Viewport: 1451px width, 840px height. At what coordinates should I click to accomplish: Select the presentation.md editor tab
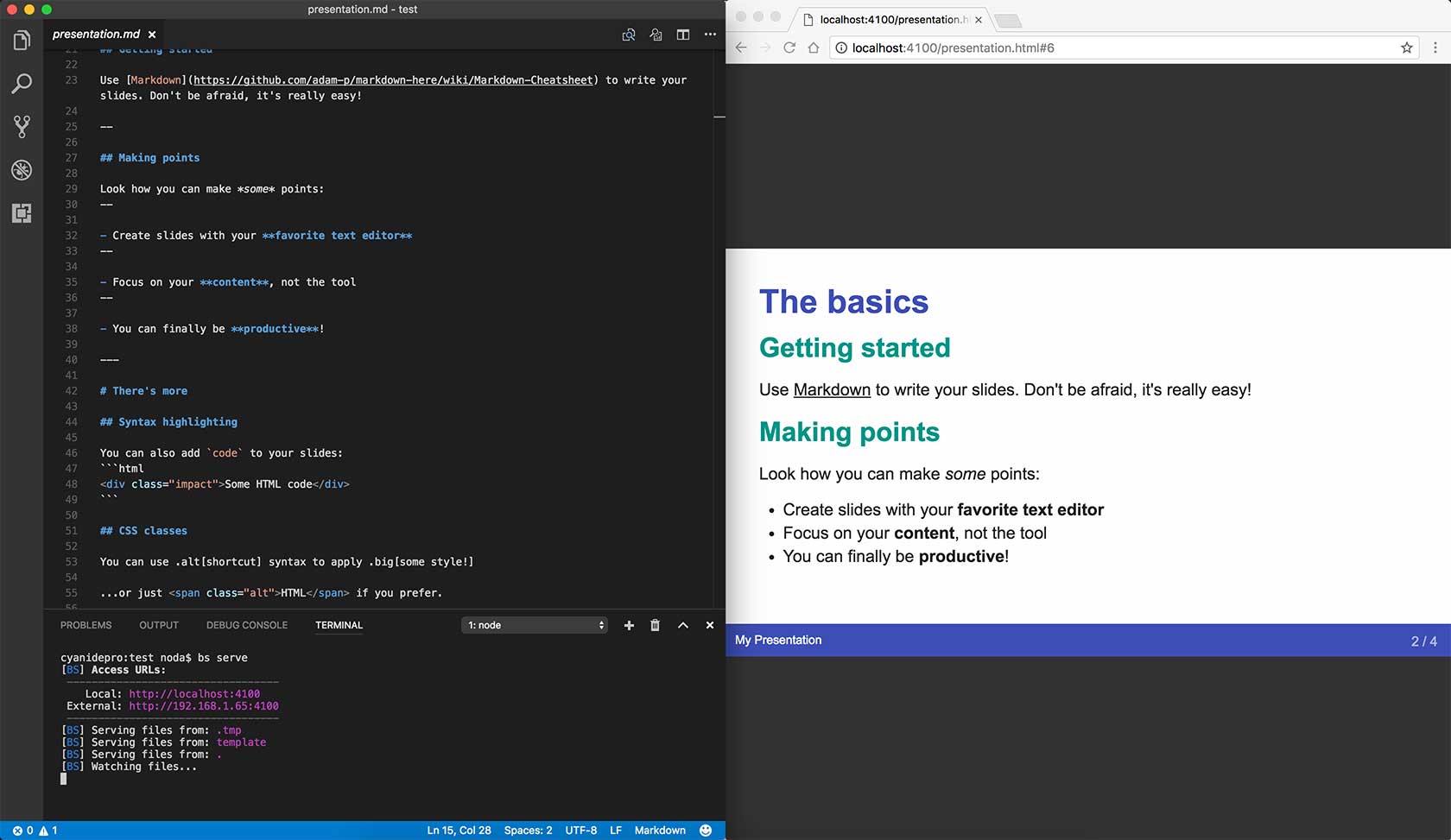coord(95,35)
